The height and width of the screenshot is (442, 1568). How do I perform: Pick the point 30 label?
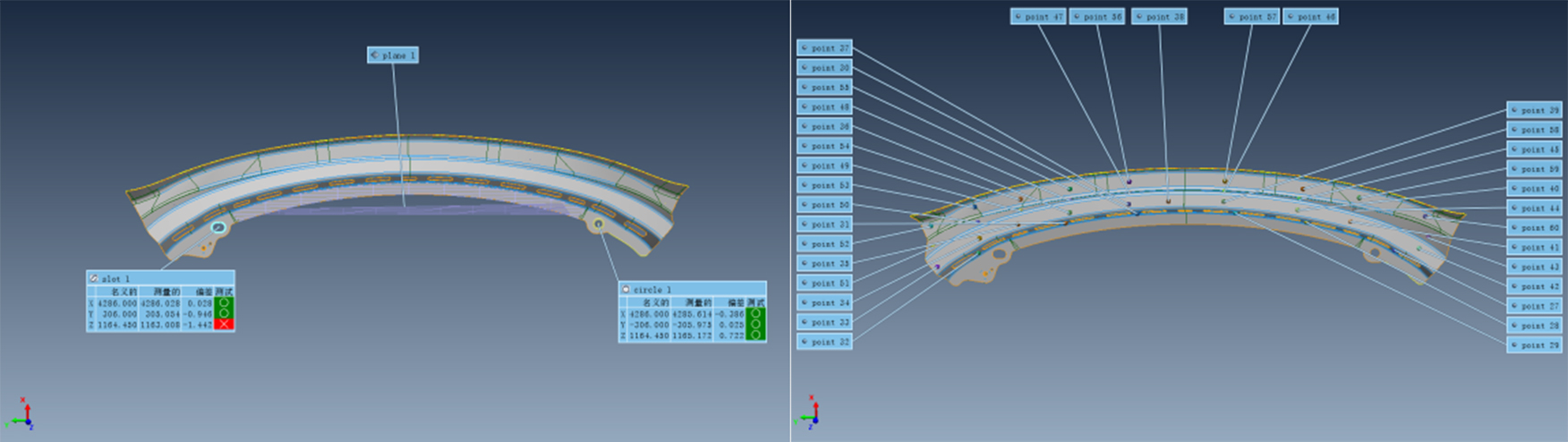click(x=824, y=68)
